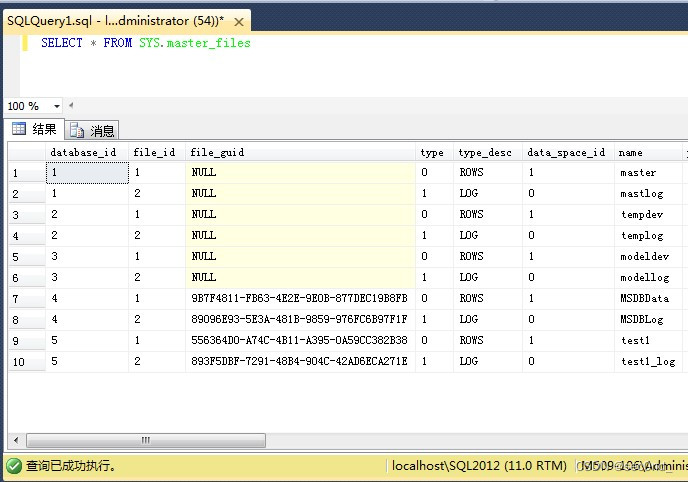Click the file_id column header

click(157, 152)
